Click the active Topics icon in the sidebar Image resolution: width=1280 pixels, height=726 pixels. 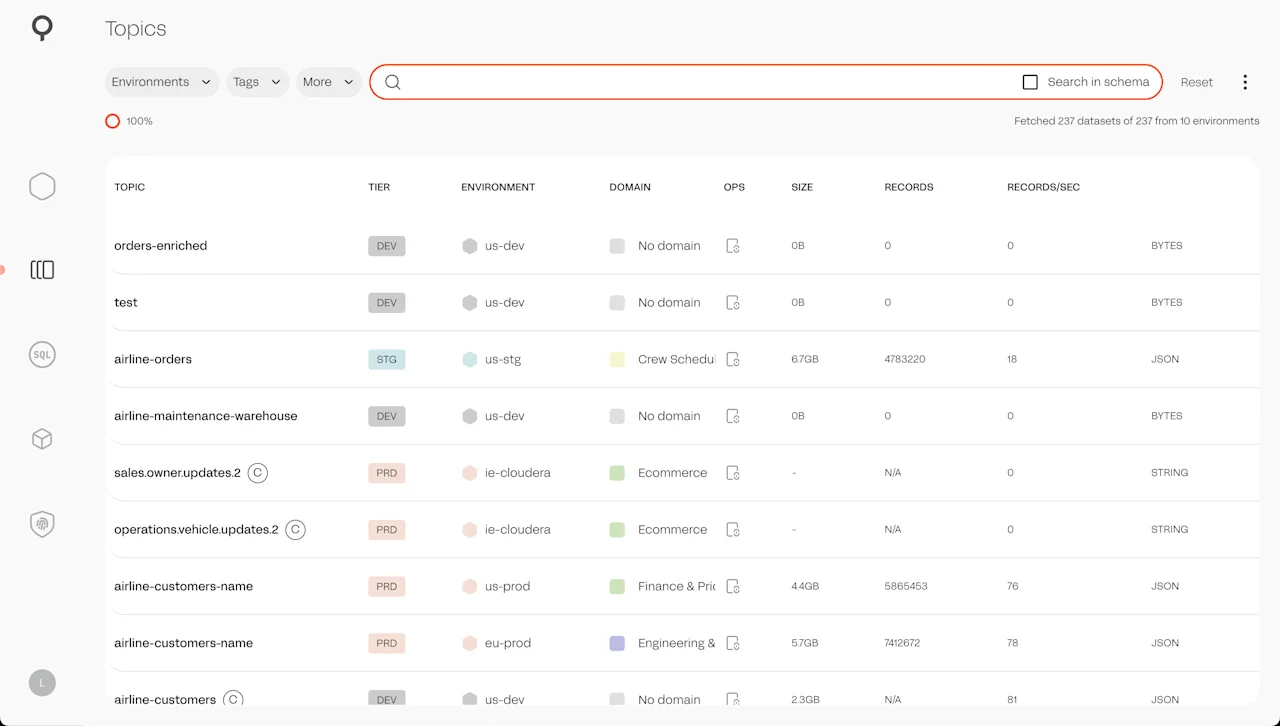(x=42, y=269)
